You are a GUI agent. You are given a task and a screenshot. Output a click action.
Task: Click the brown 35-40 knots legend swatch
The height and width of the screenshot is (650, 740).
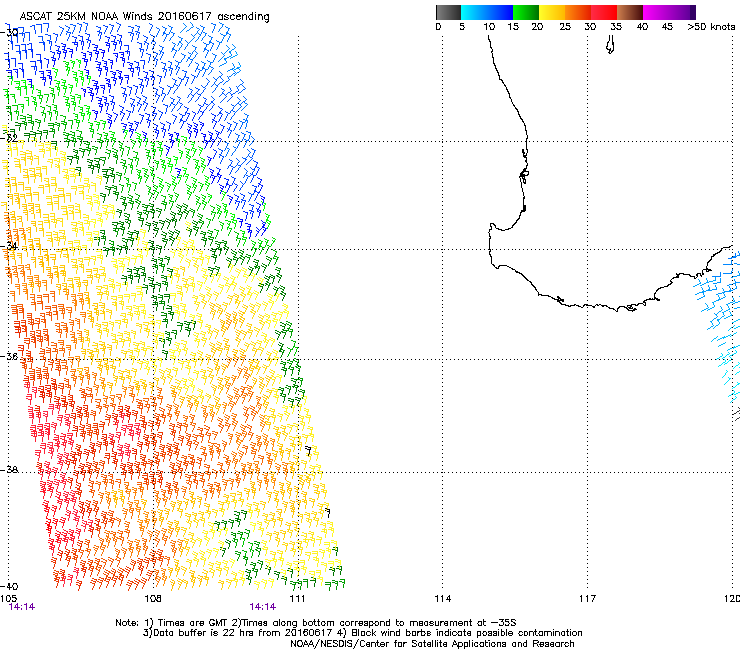coord(630,12)
